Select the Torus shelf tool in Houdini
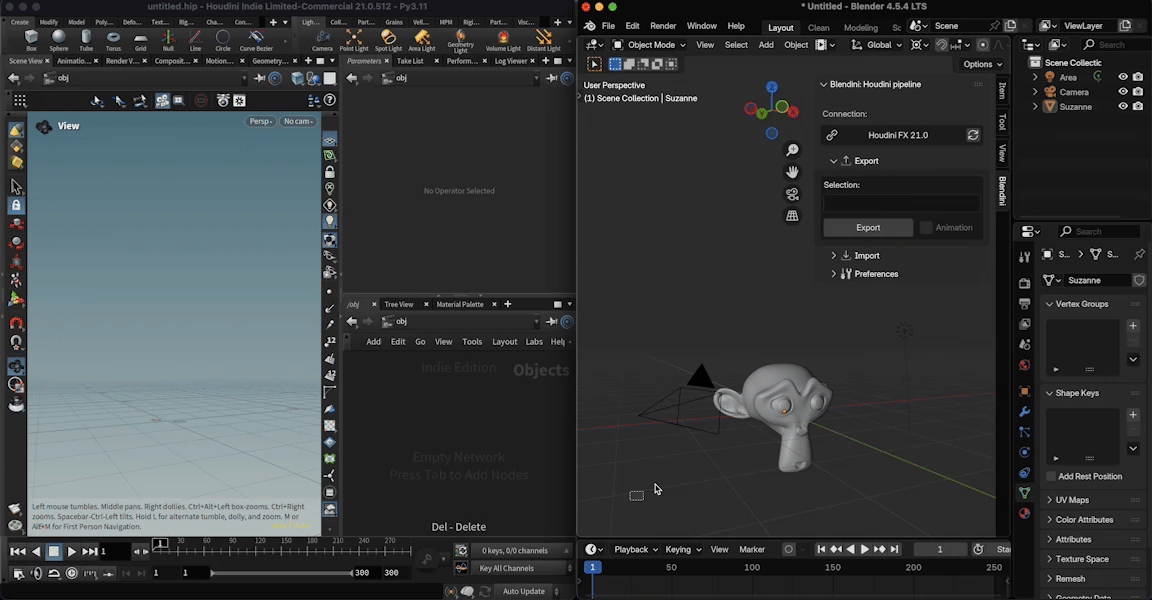This screenshot has width=1152, height=600. [113, 40]
